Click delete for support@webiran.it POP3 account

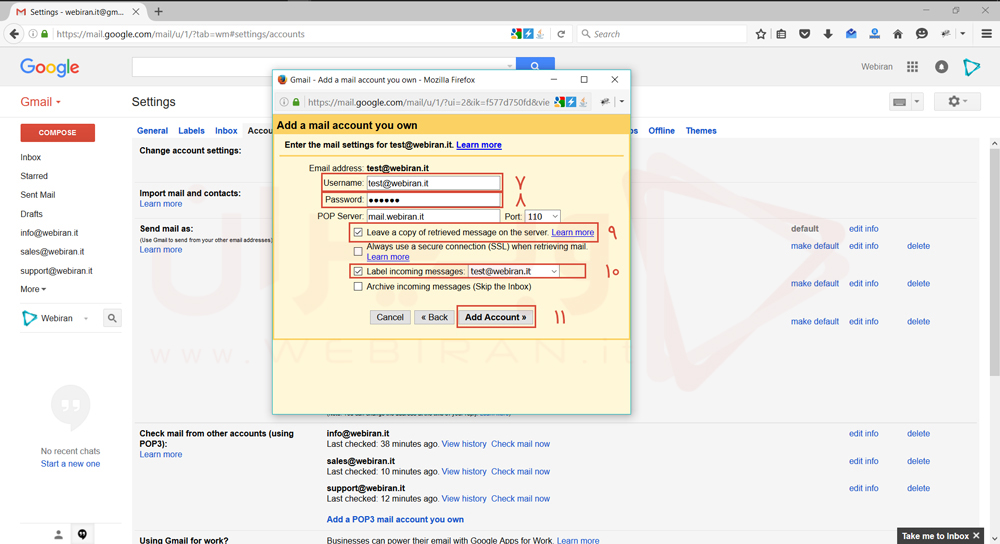tap(918, 488)
